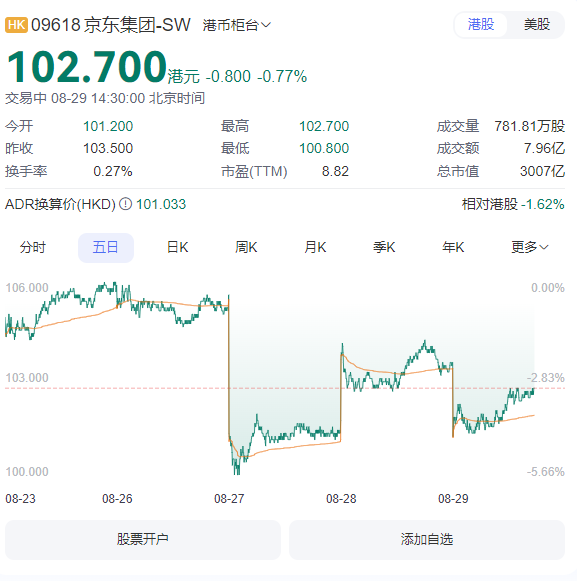This screenshot has width=577, height=581.
Task: Click the 103.000 y-axis label
Action: click(x=27, y=378)
